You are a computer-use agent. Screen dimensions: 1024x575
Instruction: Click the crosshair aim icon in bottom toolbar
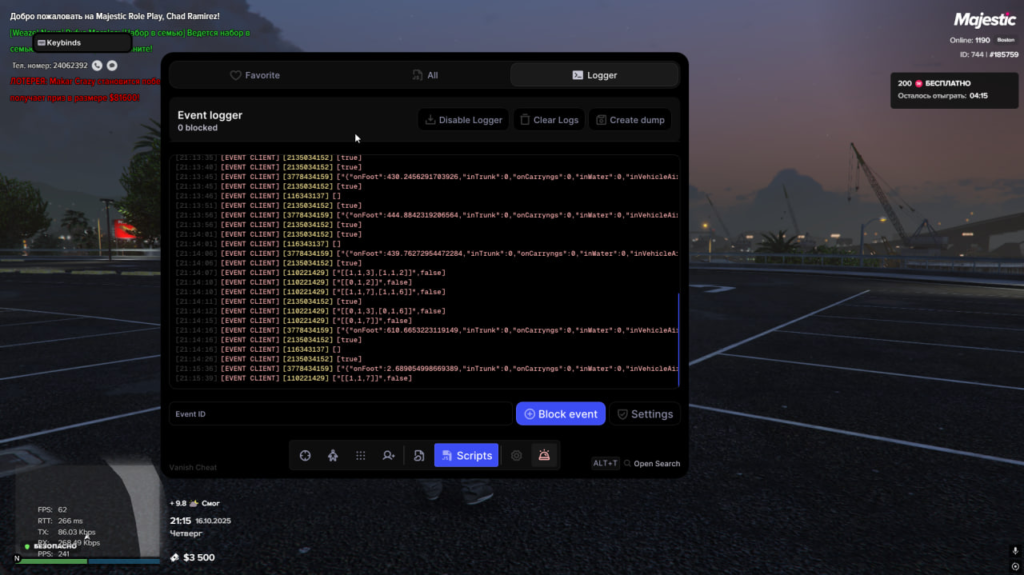305,455
